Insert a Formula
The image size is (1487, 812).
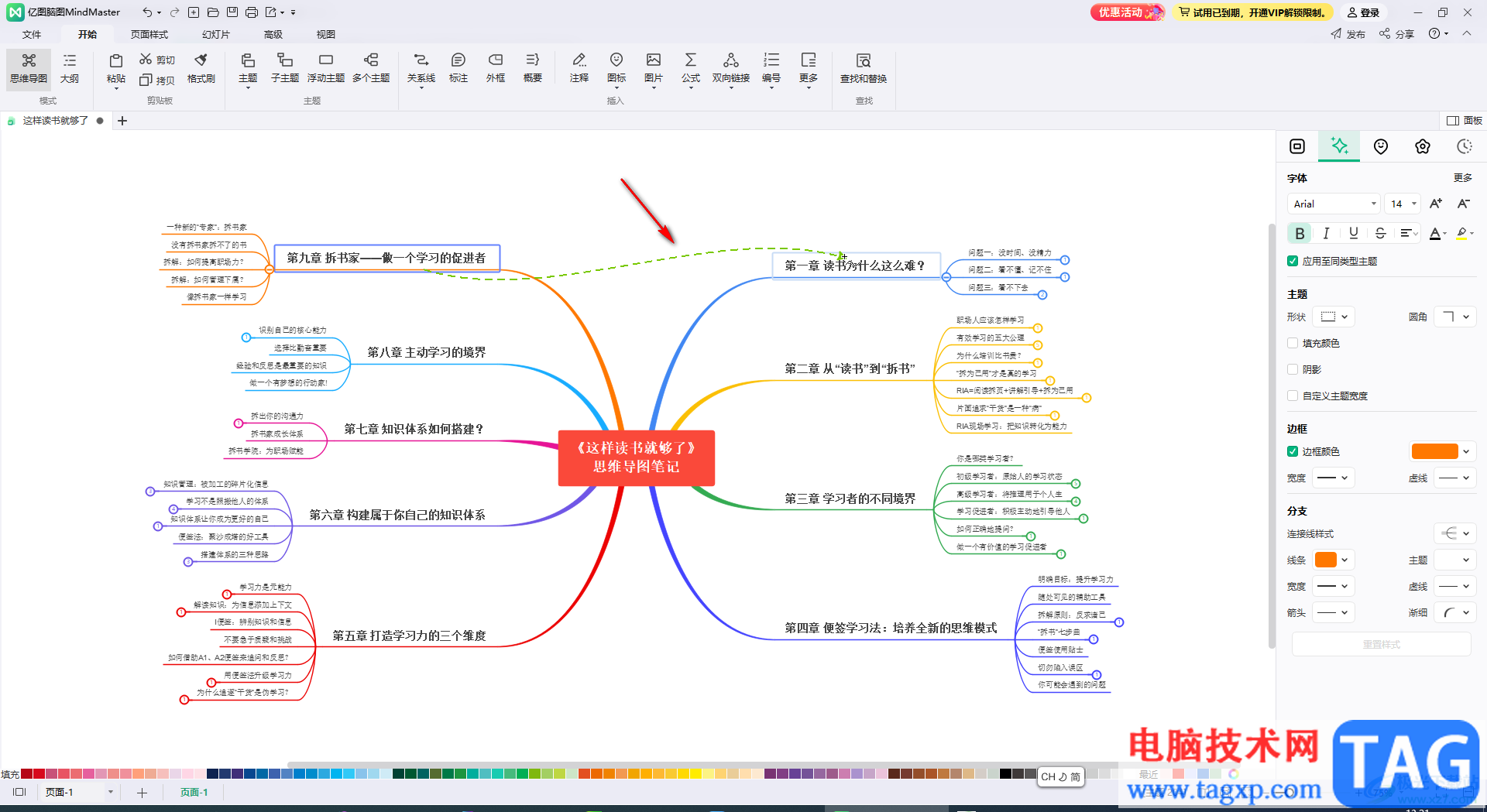pyautogui.click(x=691, y=69)
